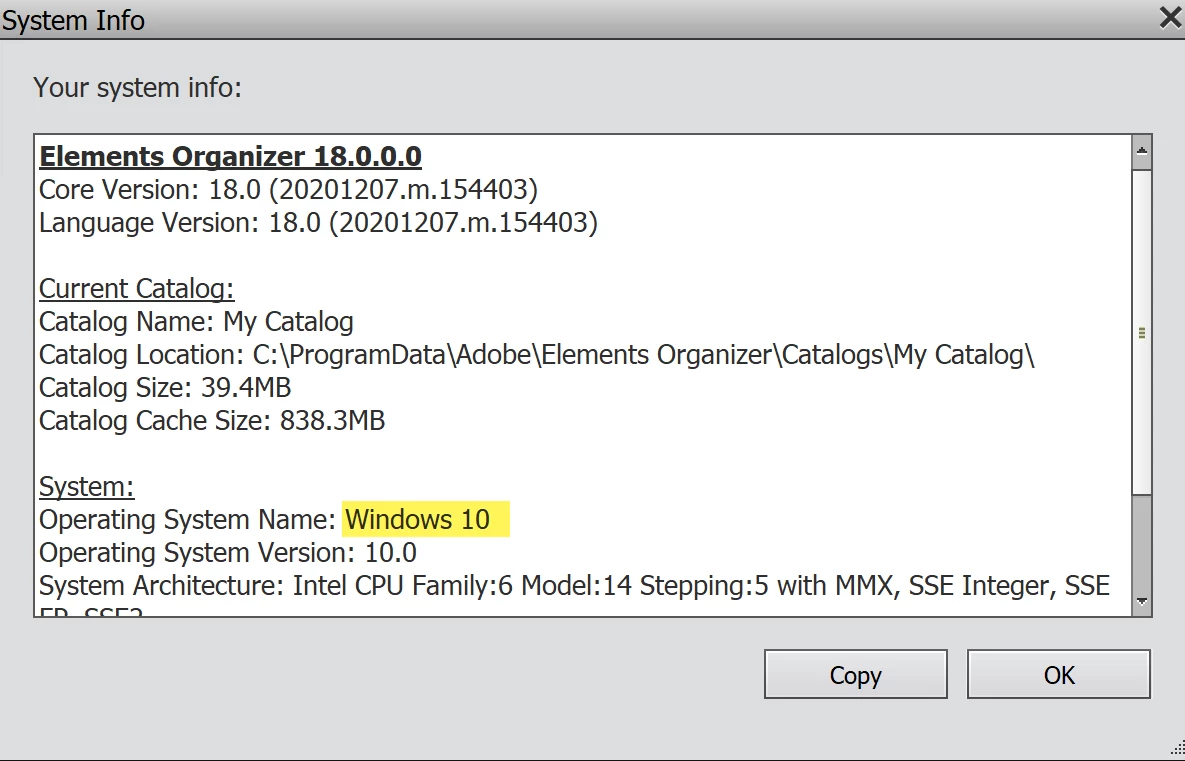
Task: Click the Catalog Cache Size: 838.3MB line
Action: click(212, 421)
